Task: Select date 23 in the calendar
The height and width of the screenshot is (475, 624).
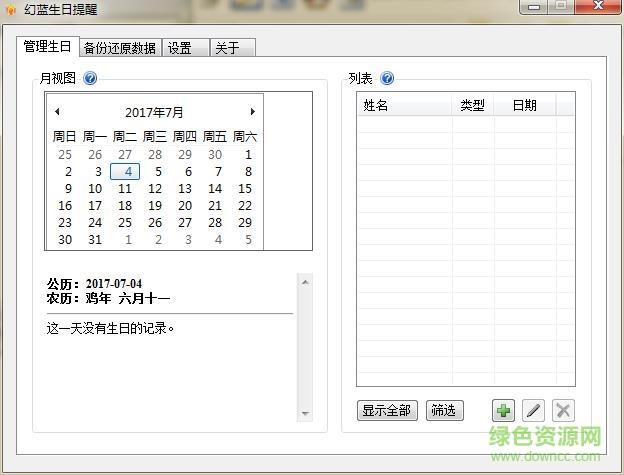Action: [65, 222]
